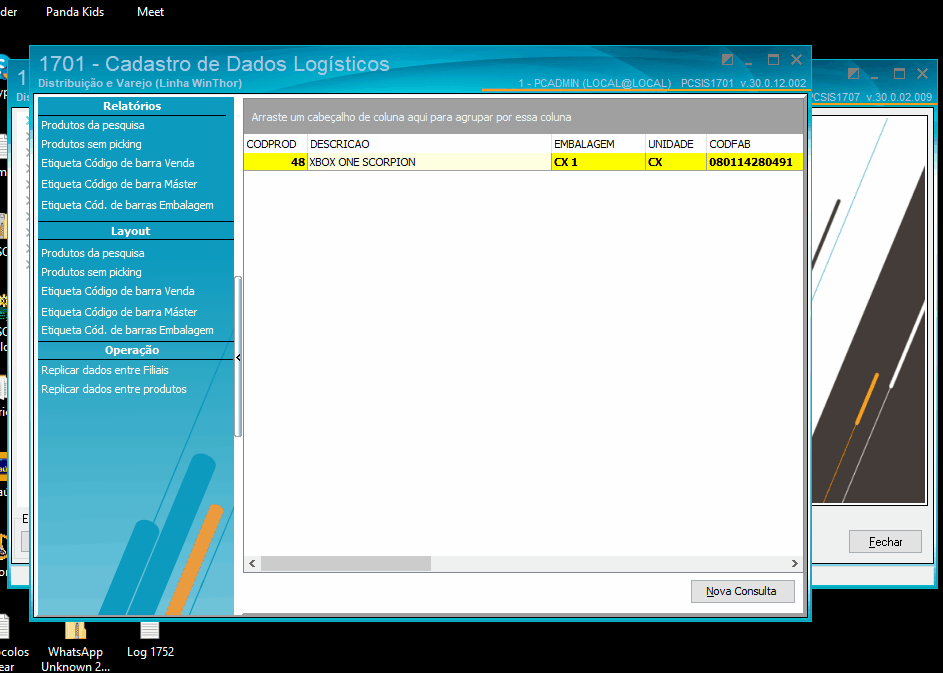Click the Relatórios section header
This screenshot has height=673, width=943.
[x=132, y=106]
